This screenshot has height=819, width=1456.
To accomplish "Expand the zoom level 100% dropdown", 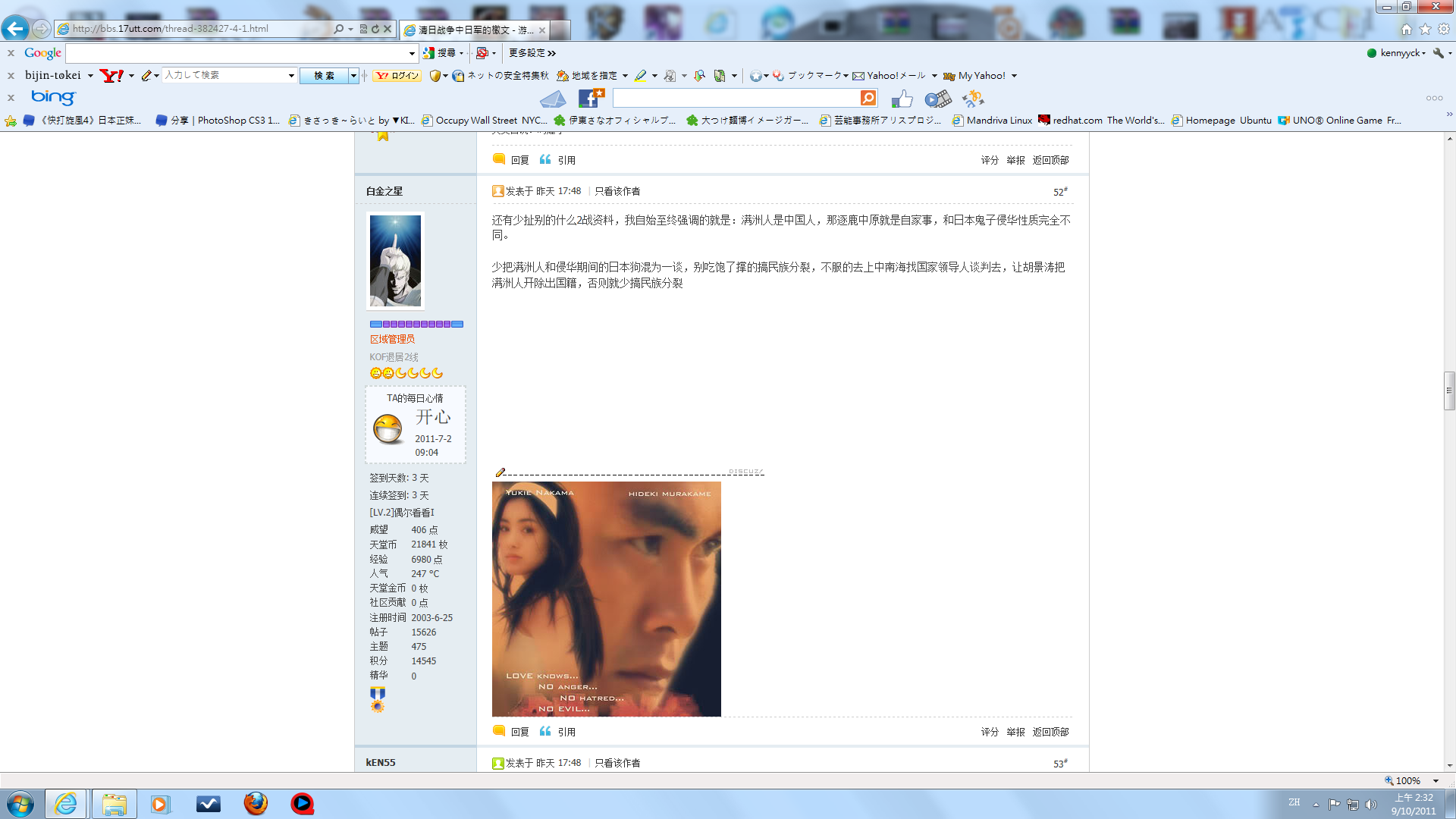I will pos(1436,781).
